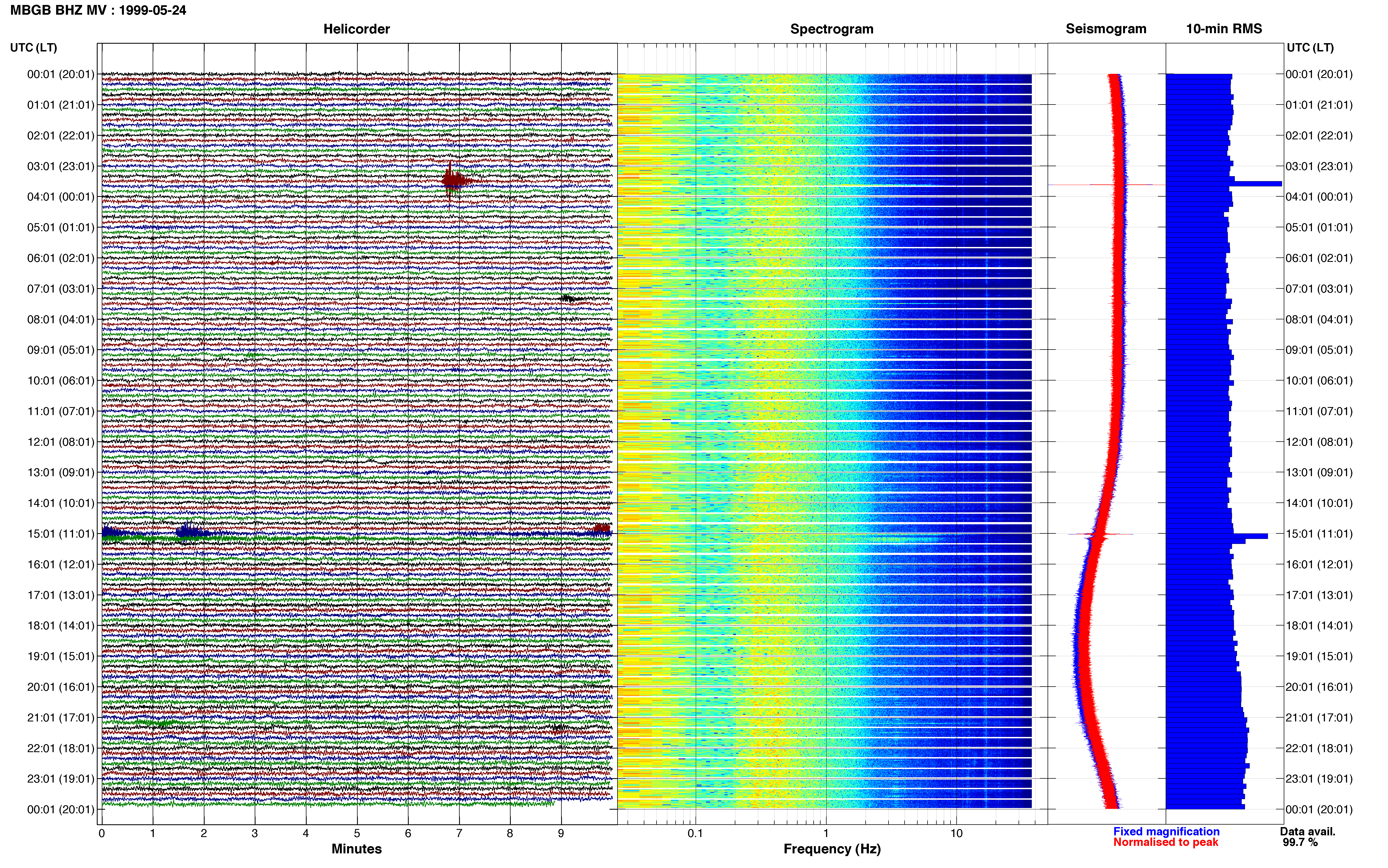The width and height of the screenshot is (1388, 868).
Task: Click the 'Spectrogram' panel heading
Action: 832,29
